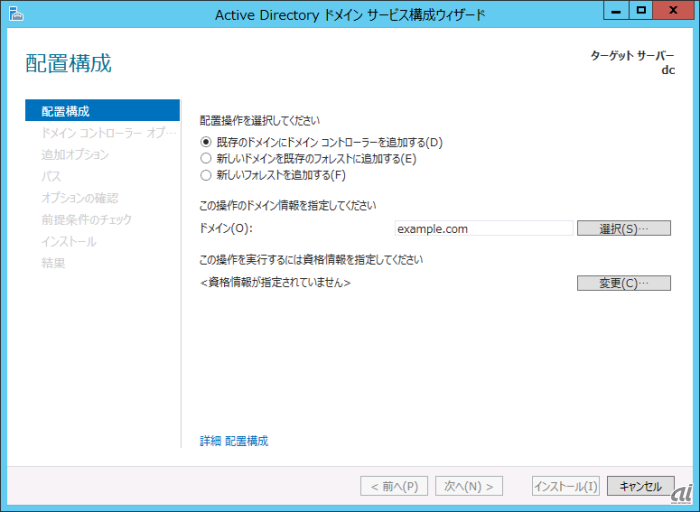Click the 選択(S)… button
The height and width of the screenshot is (512, 700).
pyautogui.click(x=624, y=229)
